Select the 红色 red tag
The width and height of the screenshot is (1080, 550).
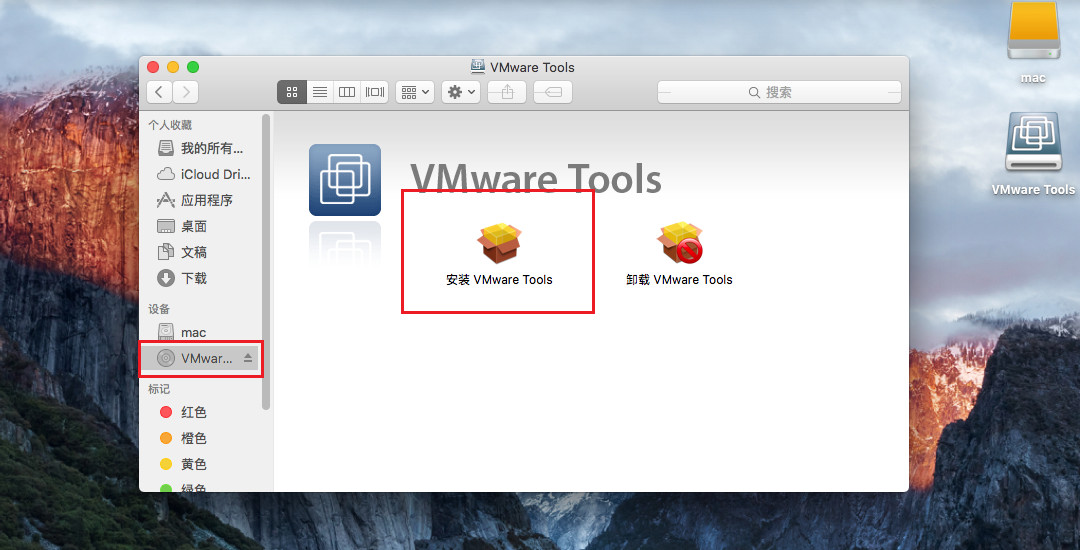pos(193,412)
